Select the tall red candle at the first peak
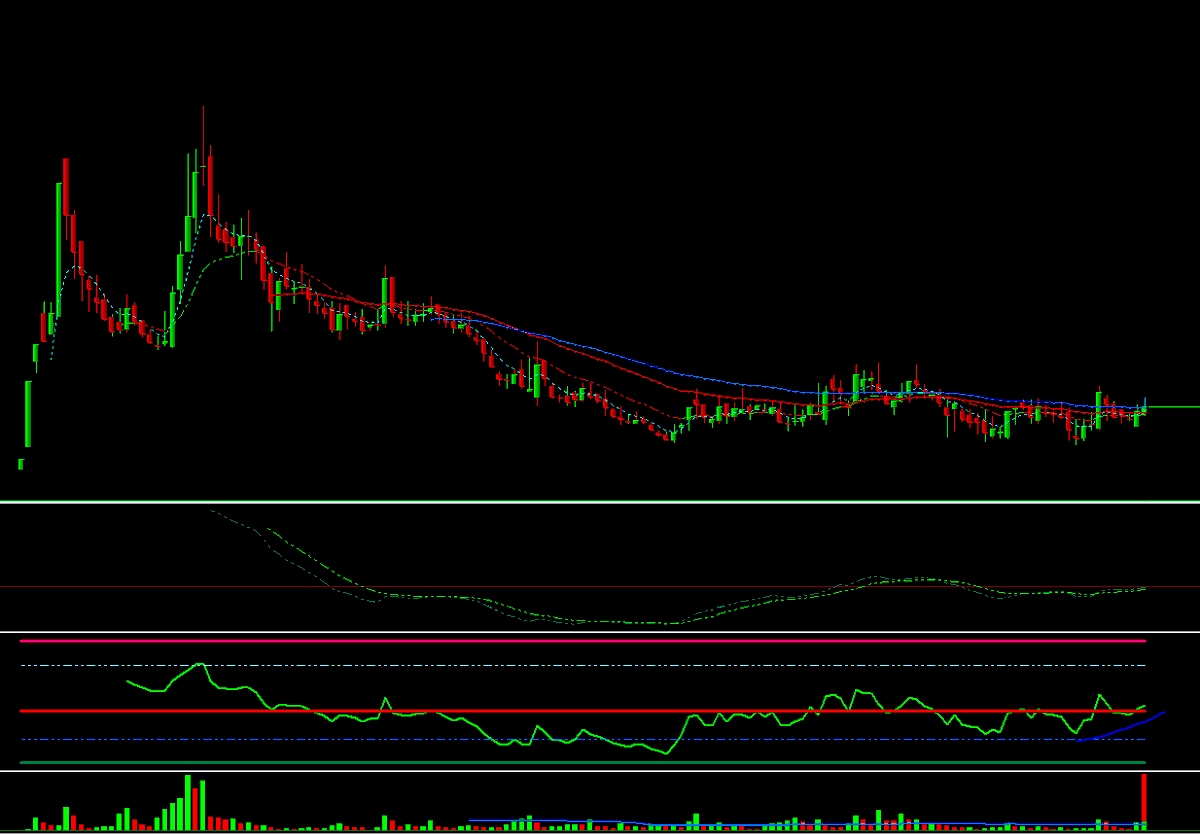The width and height of the screenshot is (1200, 835). (x=66, y=186)
